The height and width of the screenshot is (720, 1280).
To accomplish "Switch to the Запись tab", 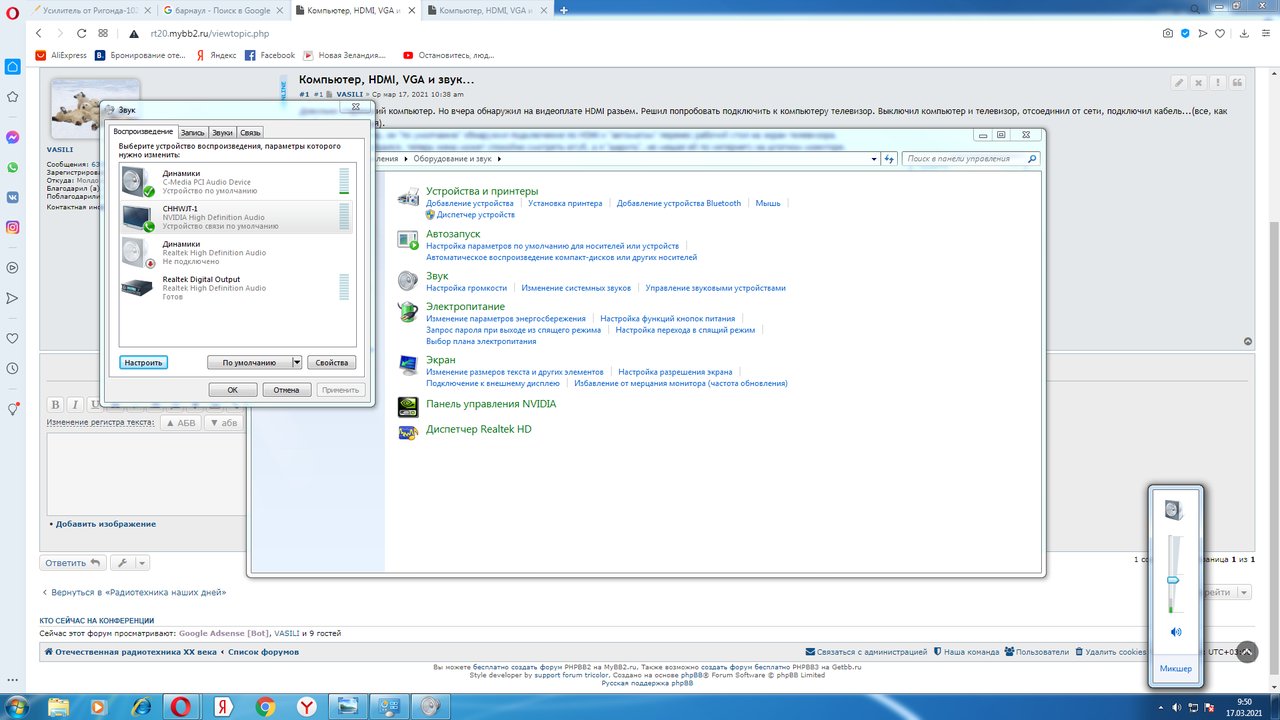I will pos(193,132).
